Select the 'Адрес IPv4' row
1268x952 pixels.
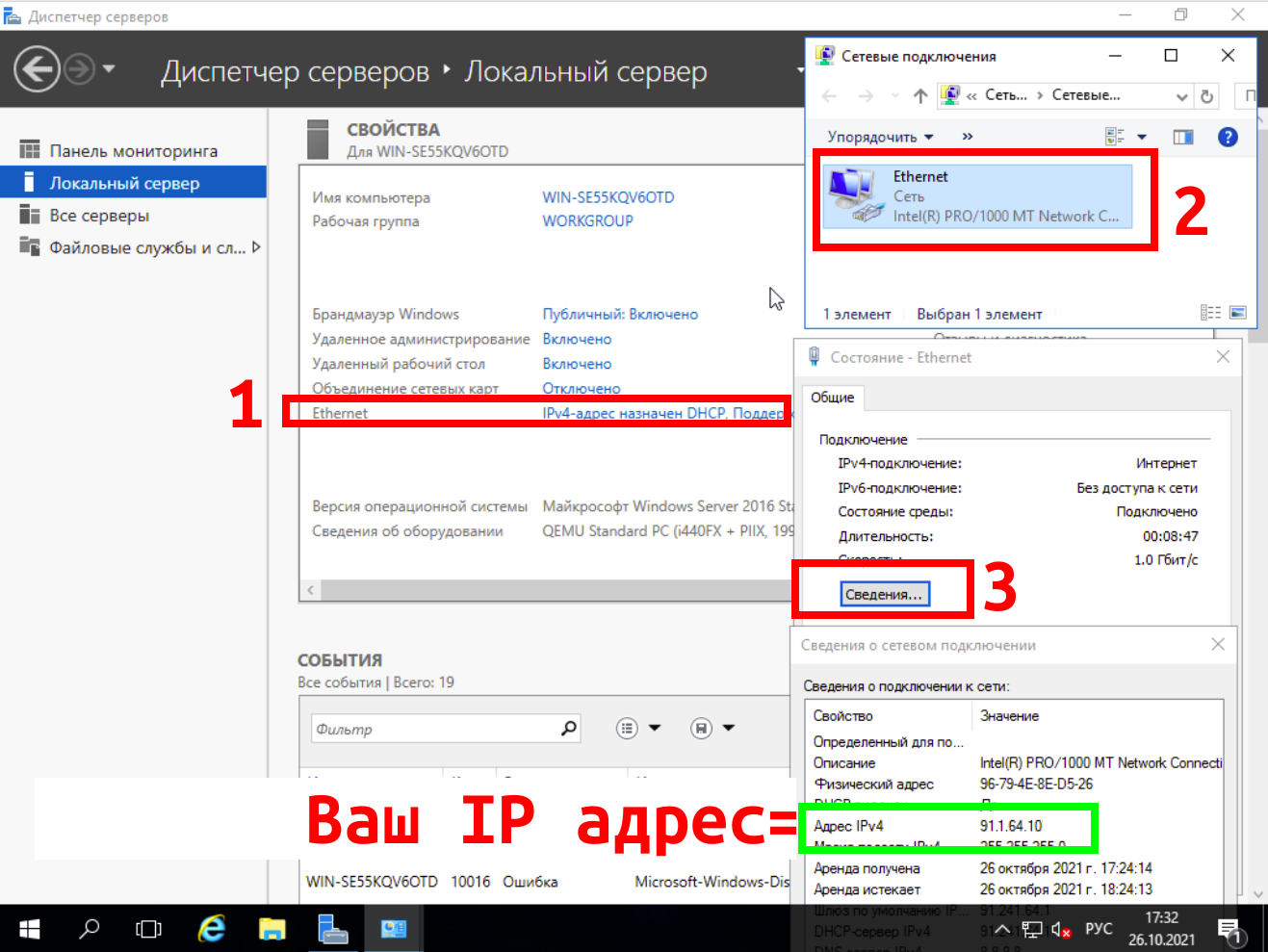tap(1015, 826)
